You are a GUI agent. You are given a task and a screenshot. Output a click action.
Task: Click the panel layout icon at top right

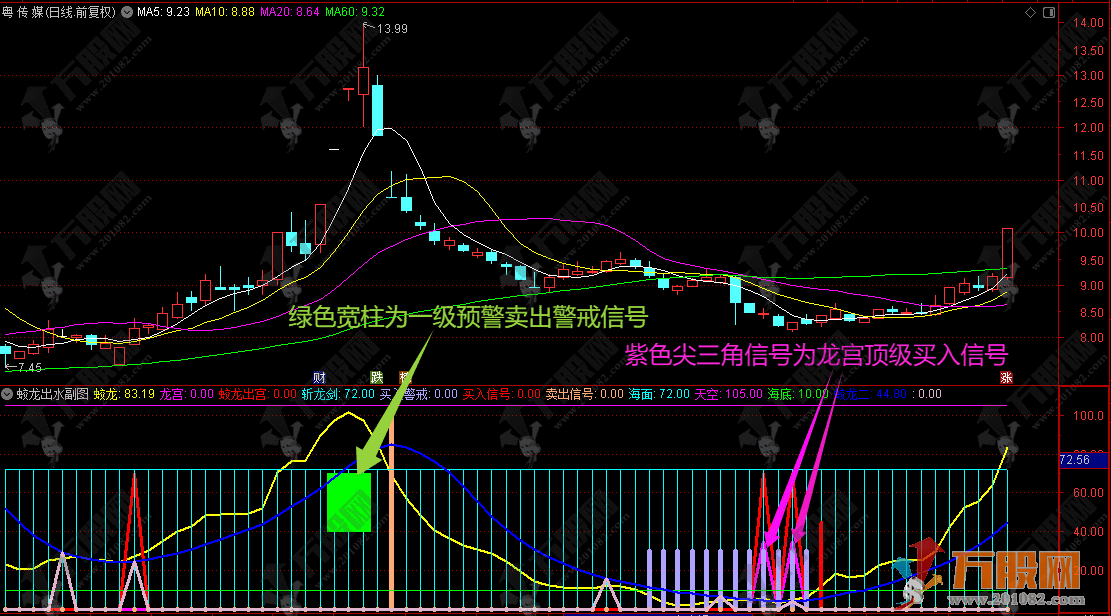tap(1049, 12)
